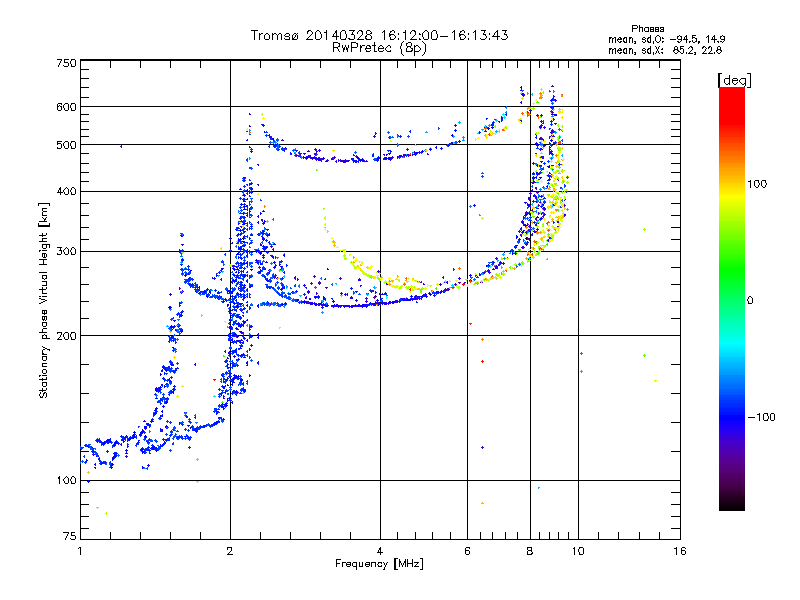Click the y-axis tick label "300"
Image resolution: width=800 pixels, height=600 pixels.
[66, 251]
